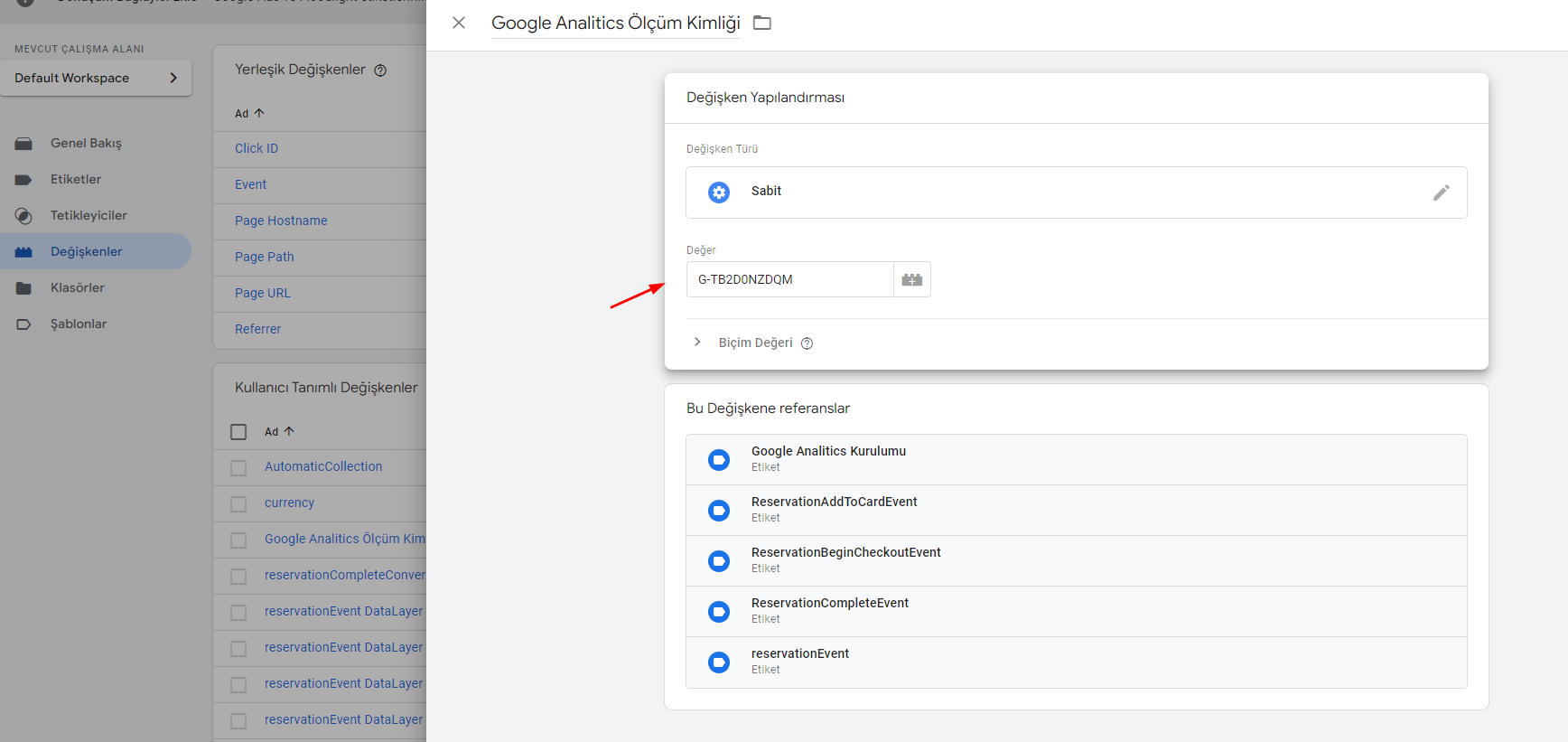Click the tag icon of Google Analitics Kurulumu
The image size is (1568, 742).
[x=719, y=460]
